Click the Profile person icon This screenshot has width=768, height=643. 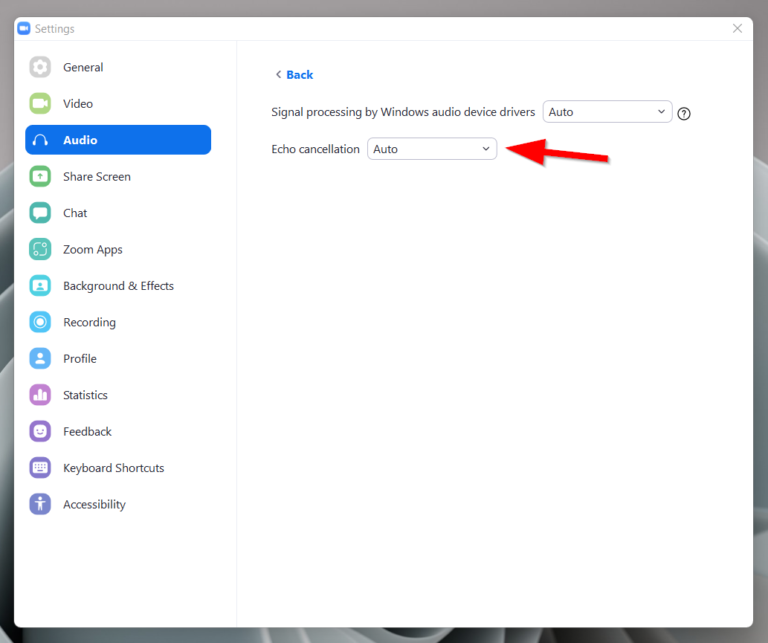pyautogui.click(x=40, y=358)
